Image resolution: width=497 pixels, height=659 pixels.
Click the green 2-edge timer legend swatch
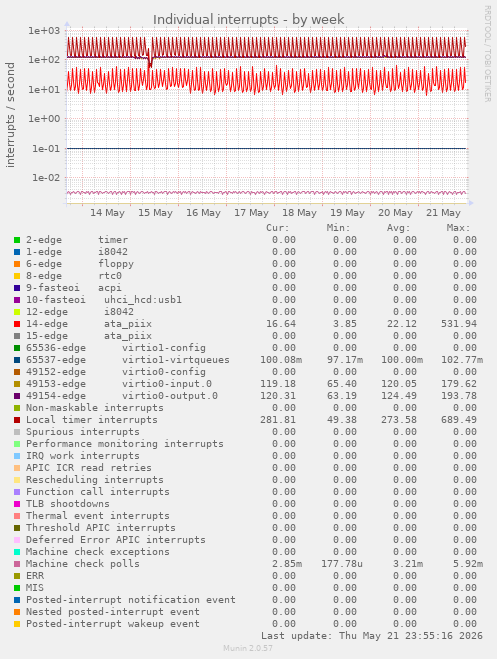17,240
